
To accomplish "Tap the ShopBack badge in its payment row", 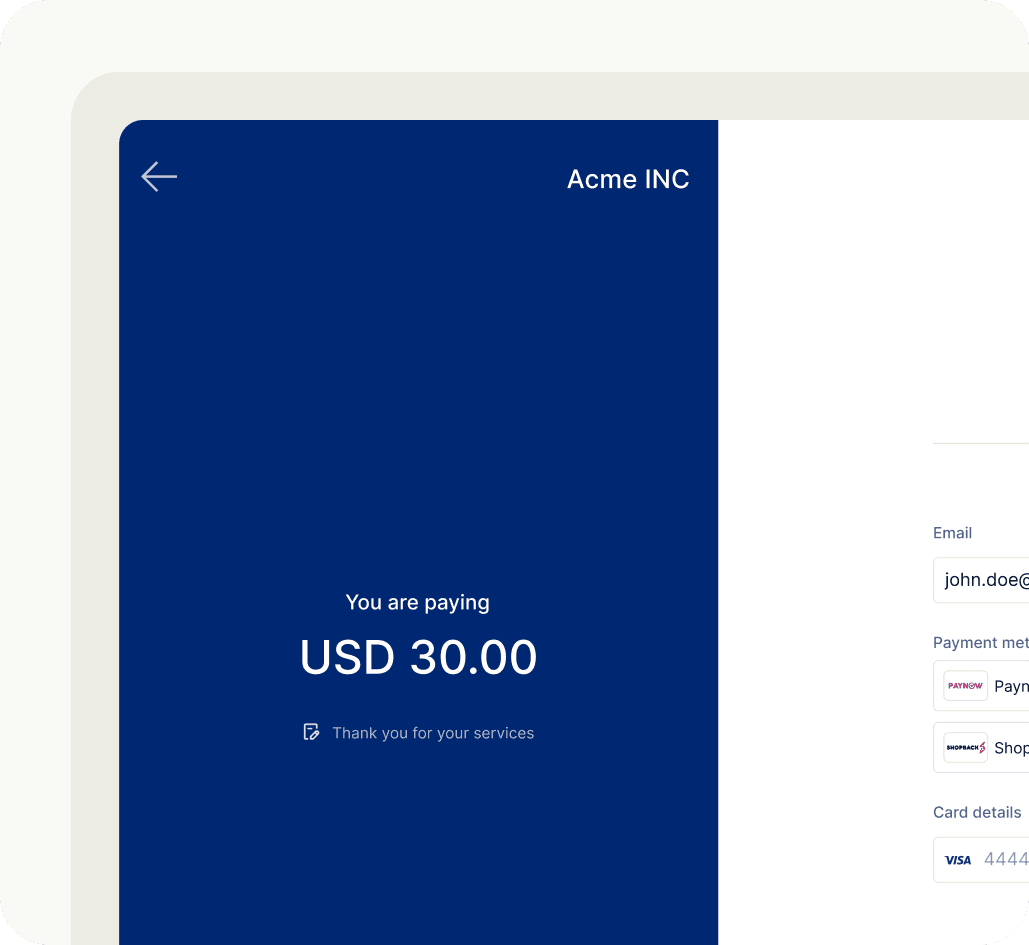I will pos(964,747).
